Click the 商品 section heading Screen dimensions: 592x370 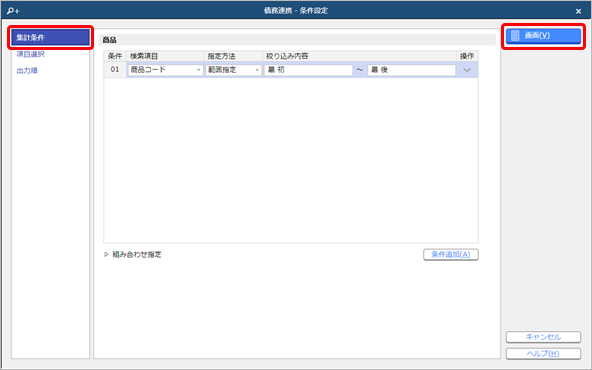click(x=109, y=40)
